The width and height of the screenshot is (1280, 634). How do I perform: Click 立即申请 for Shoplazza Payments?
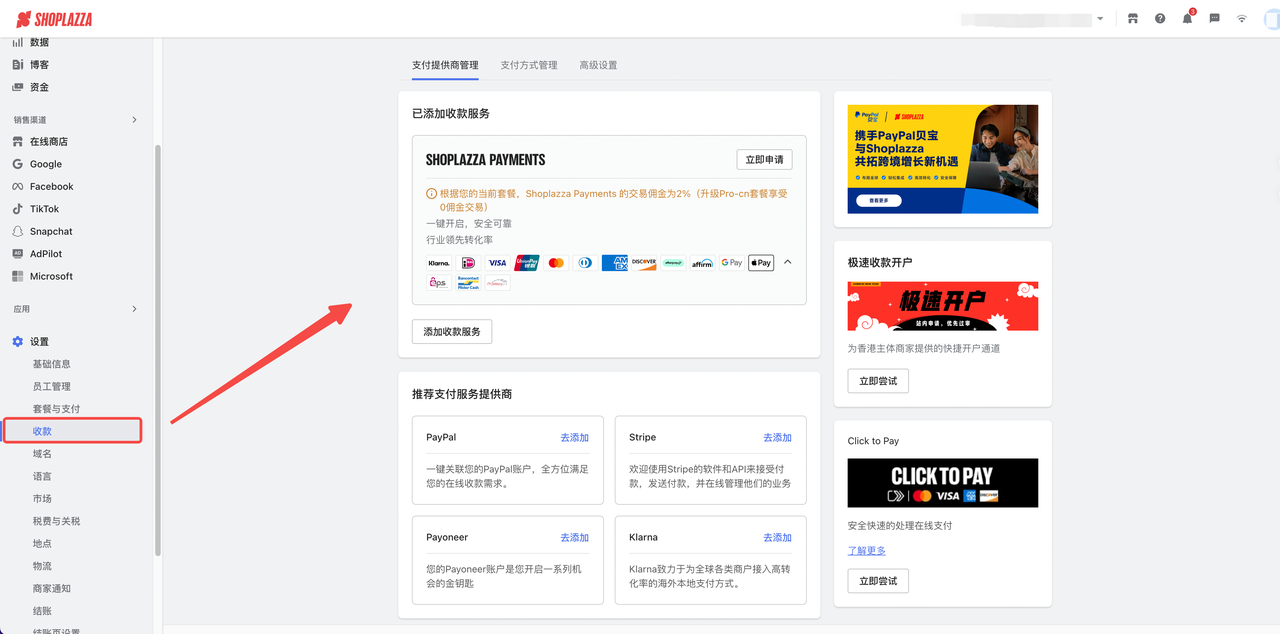pos(764,159)
